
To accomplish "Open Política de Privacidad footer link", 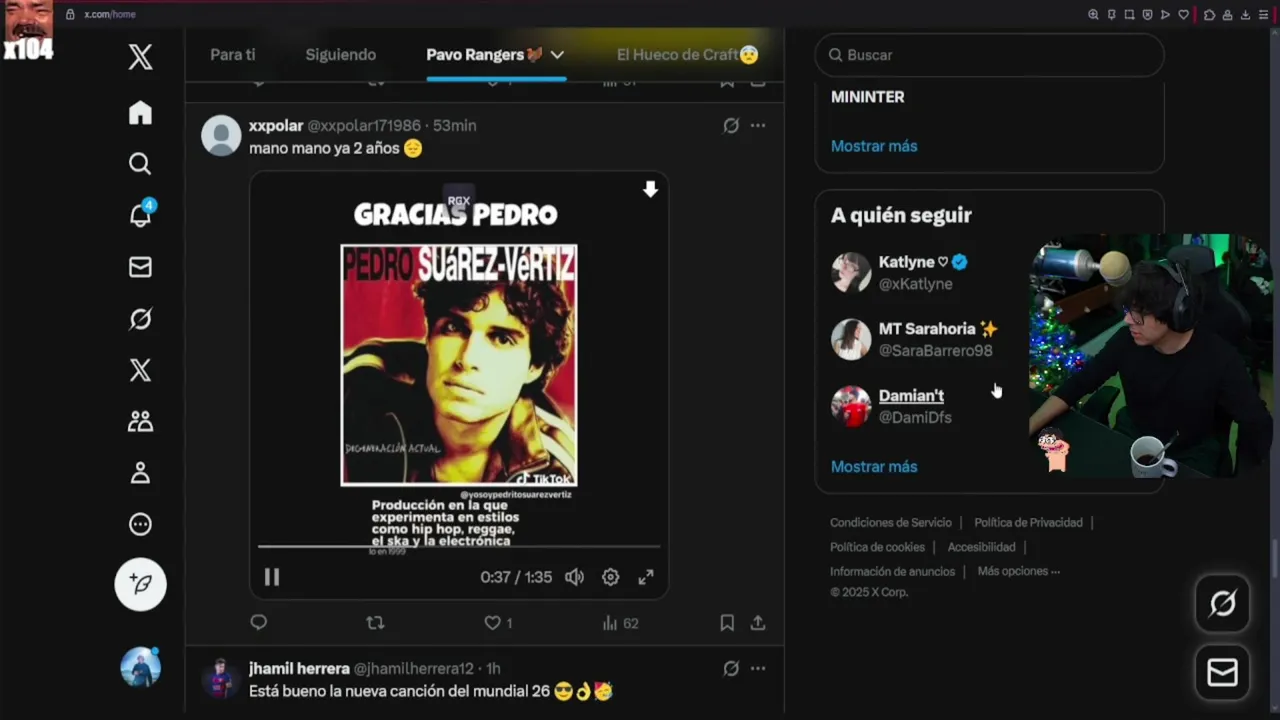I will click(x=1028, y=523).
